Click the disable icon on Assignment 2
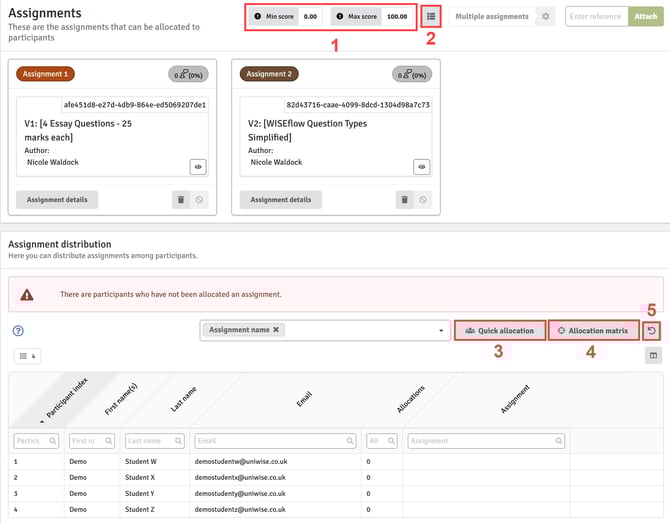 pos(423,200)
